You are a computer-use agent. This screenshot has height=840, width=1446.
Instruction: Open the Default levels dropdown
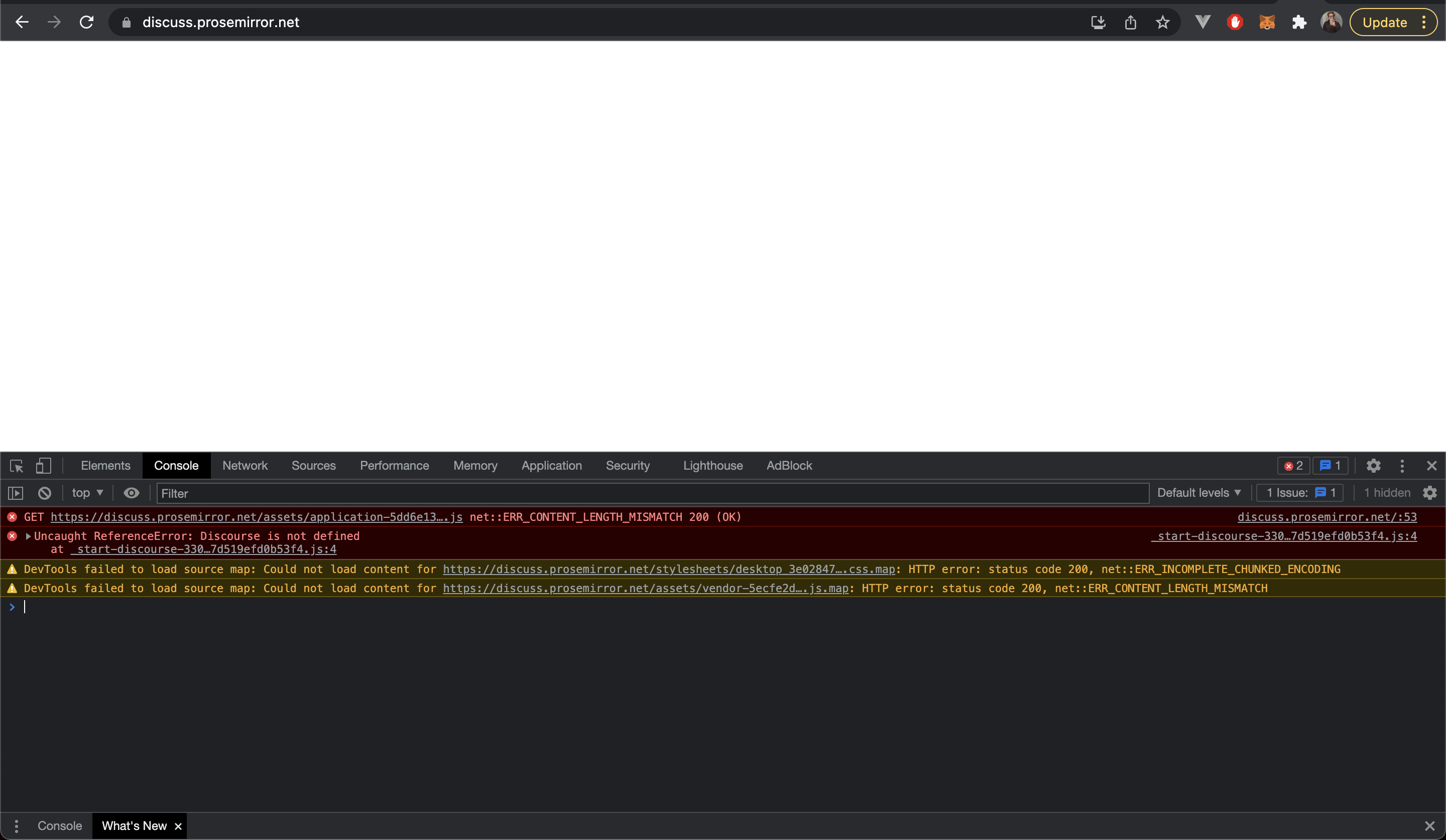coord(1198,493)
